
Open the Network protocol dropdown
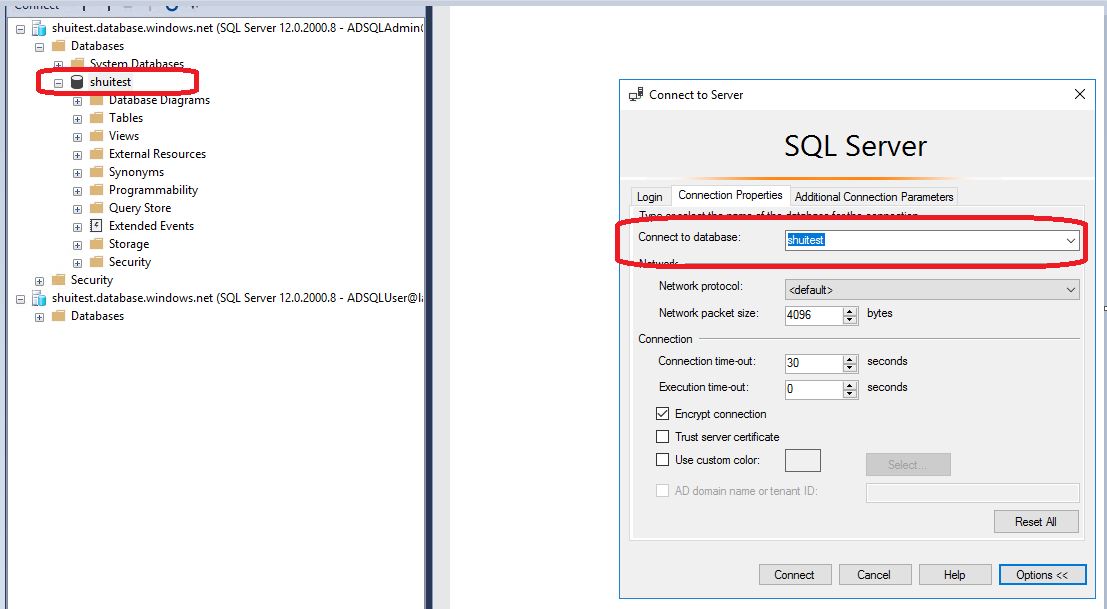[1070, 290]
